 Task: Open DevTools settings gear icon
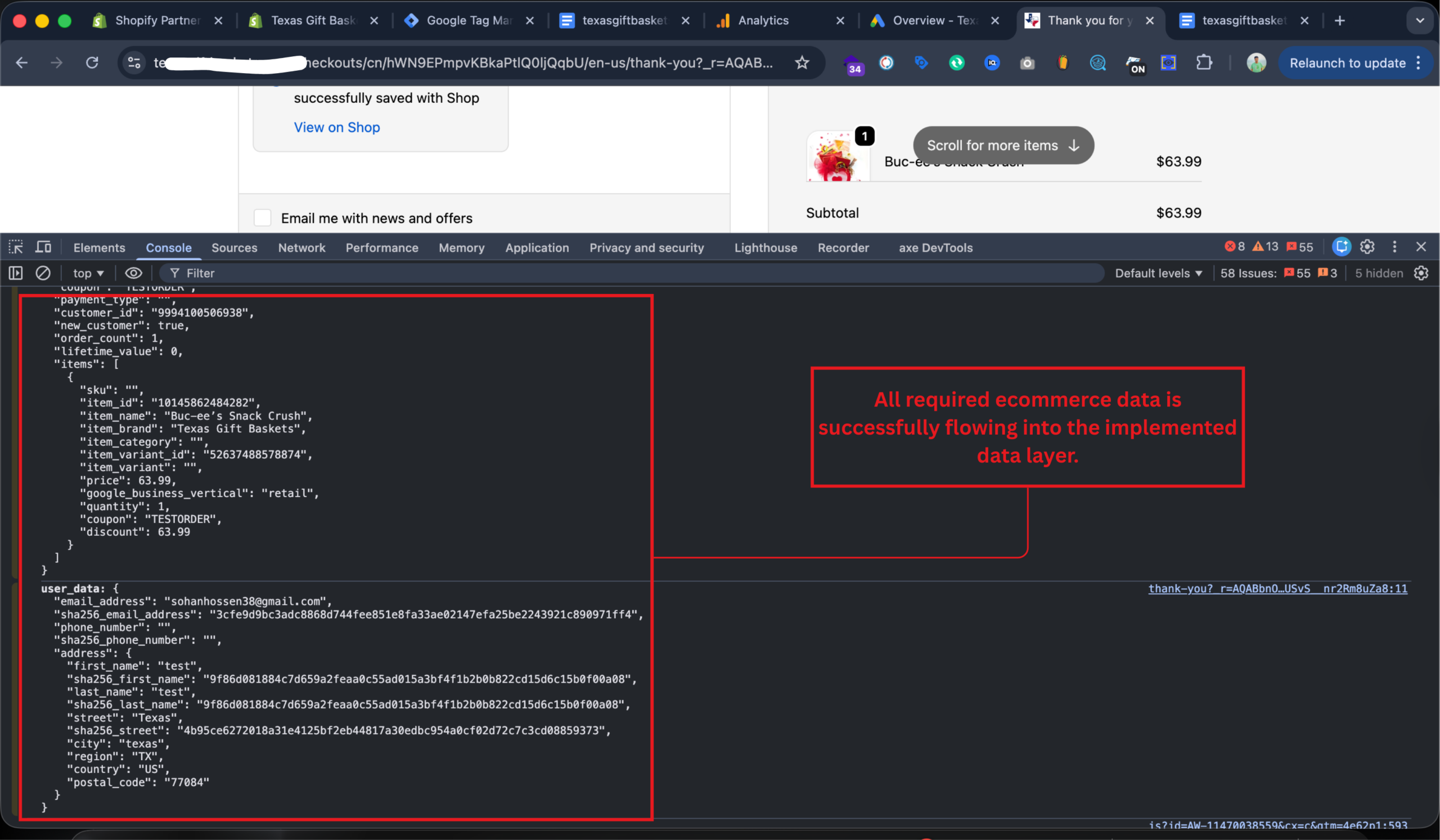(1367, 247)
